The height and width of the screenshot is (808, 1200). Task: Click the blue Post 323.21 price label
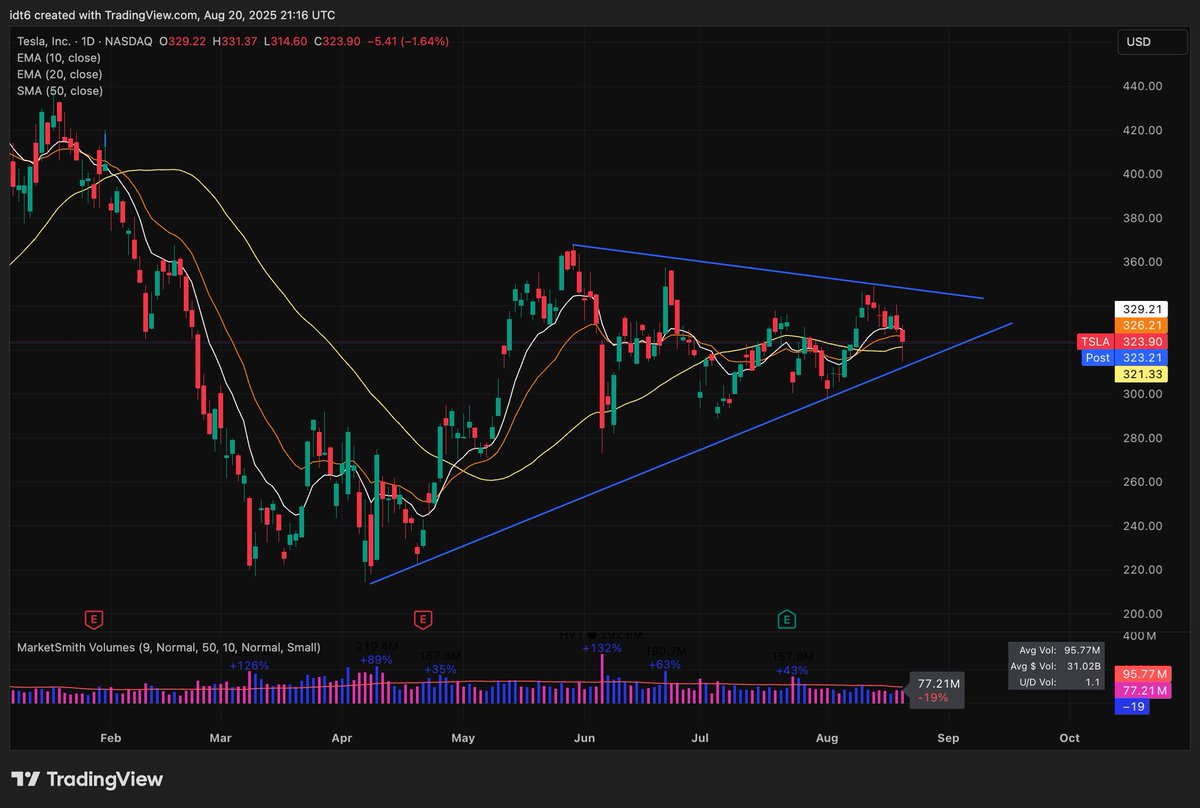click(1126, 357)
